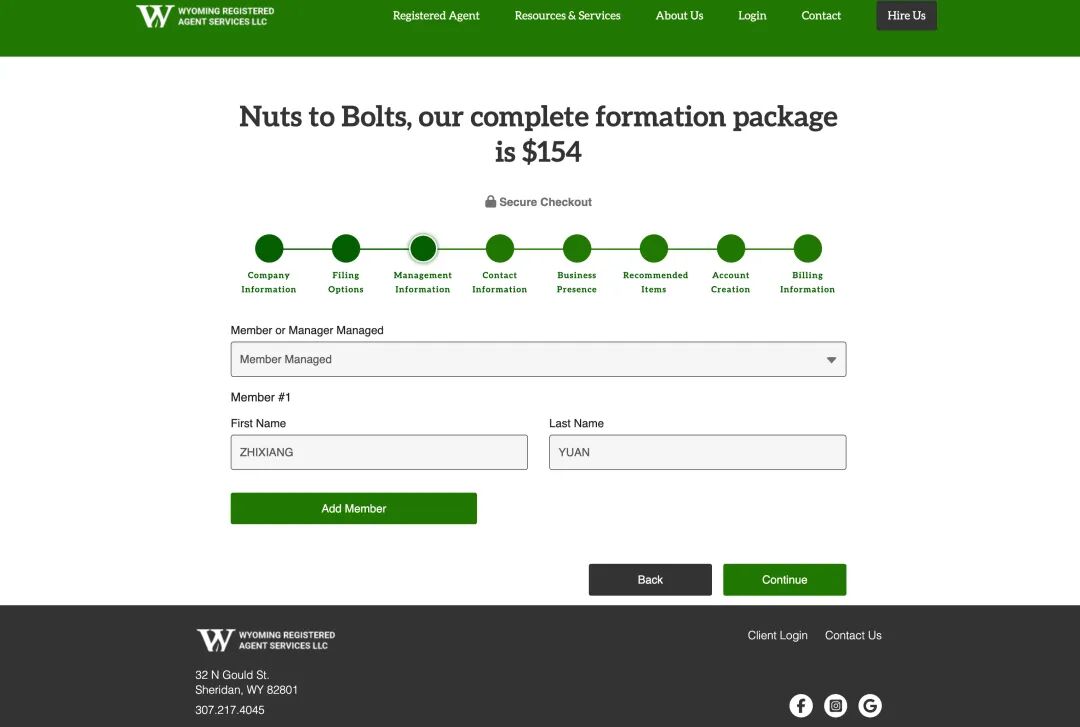Go to Filing Options step circle
The height and width of the screenshot is (727, 1080).
tap(346, 248)
